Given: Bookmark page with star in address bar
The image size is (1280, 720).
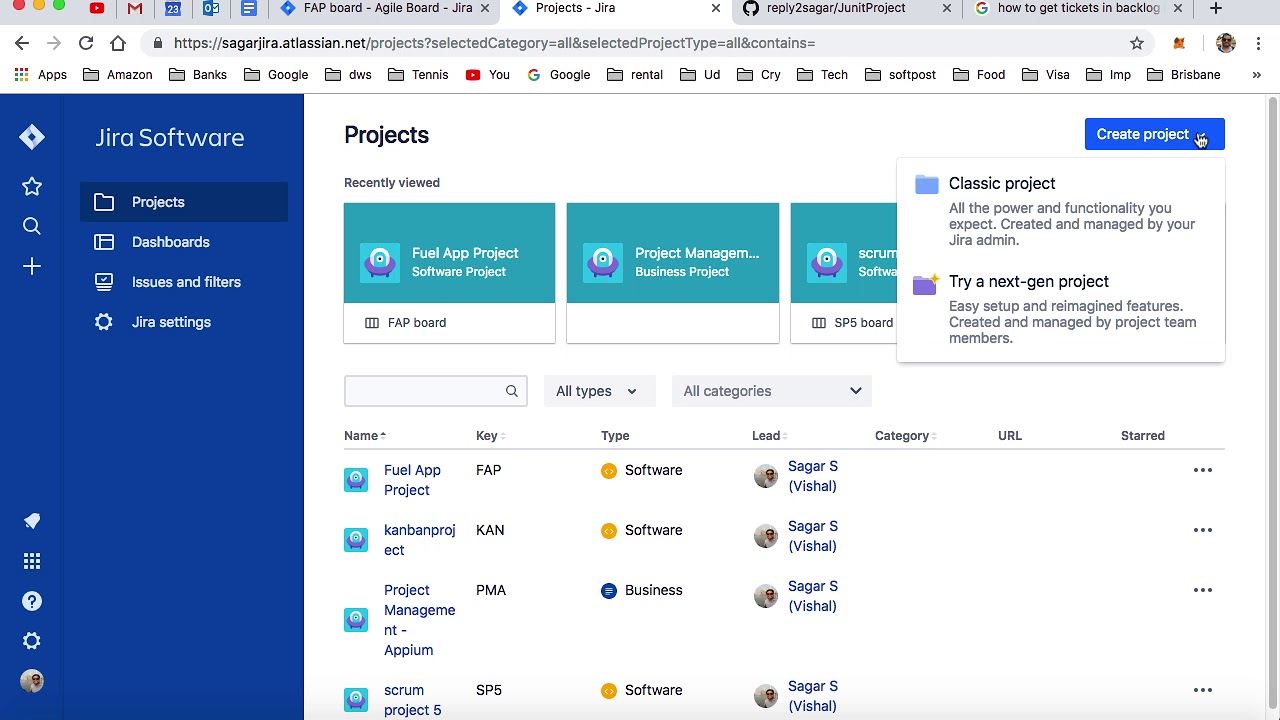Looking at the screenshot, I should 1137,43.
